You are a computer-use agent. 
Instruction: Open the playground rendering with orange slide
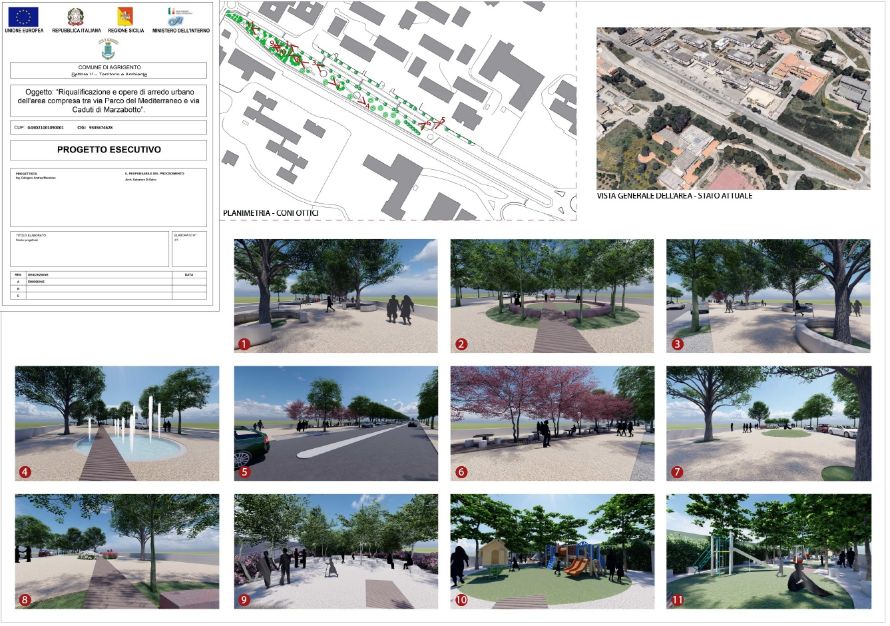click(x=552, y=551)
